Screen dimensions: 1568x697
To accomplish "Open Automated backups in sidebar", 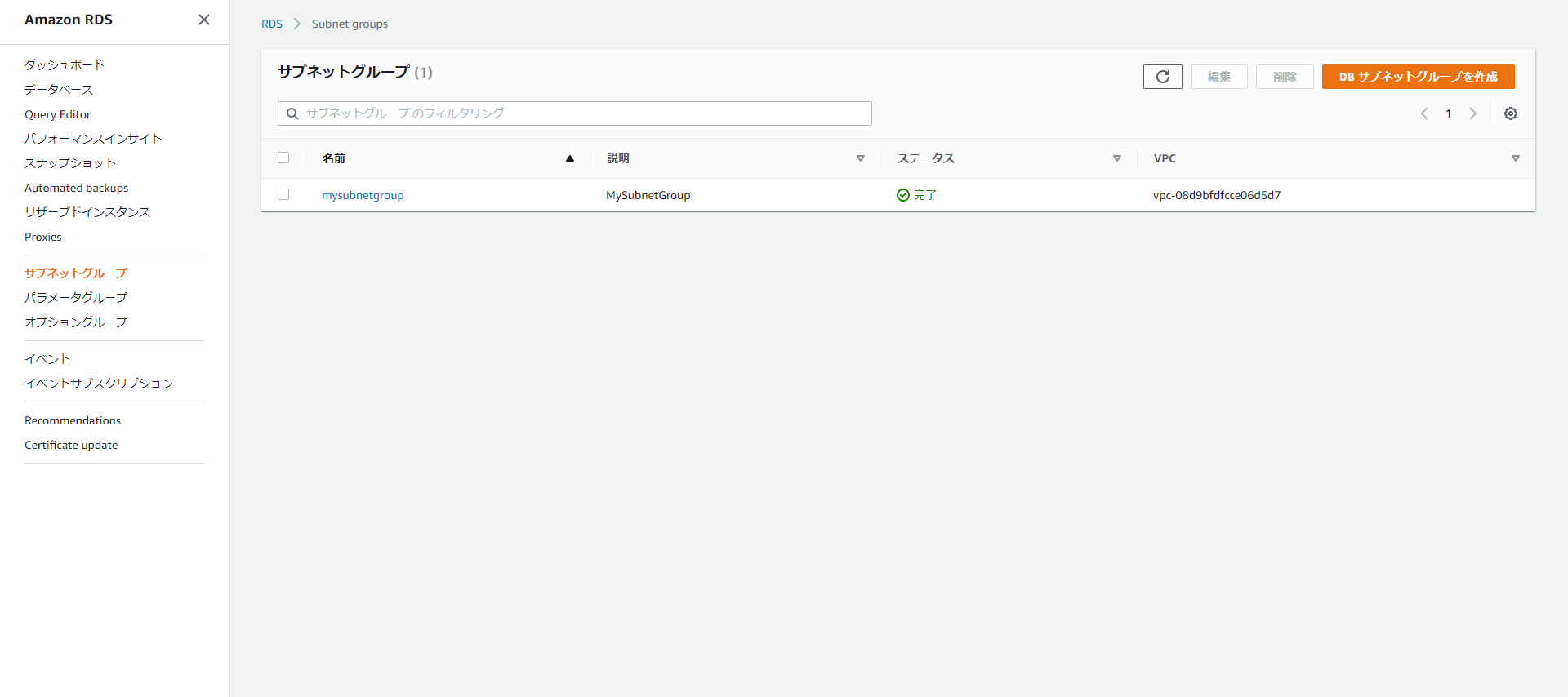I will 76,188.
